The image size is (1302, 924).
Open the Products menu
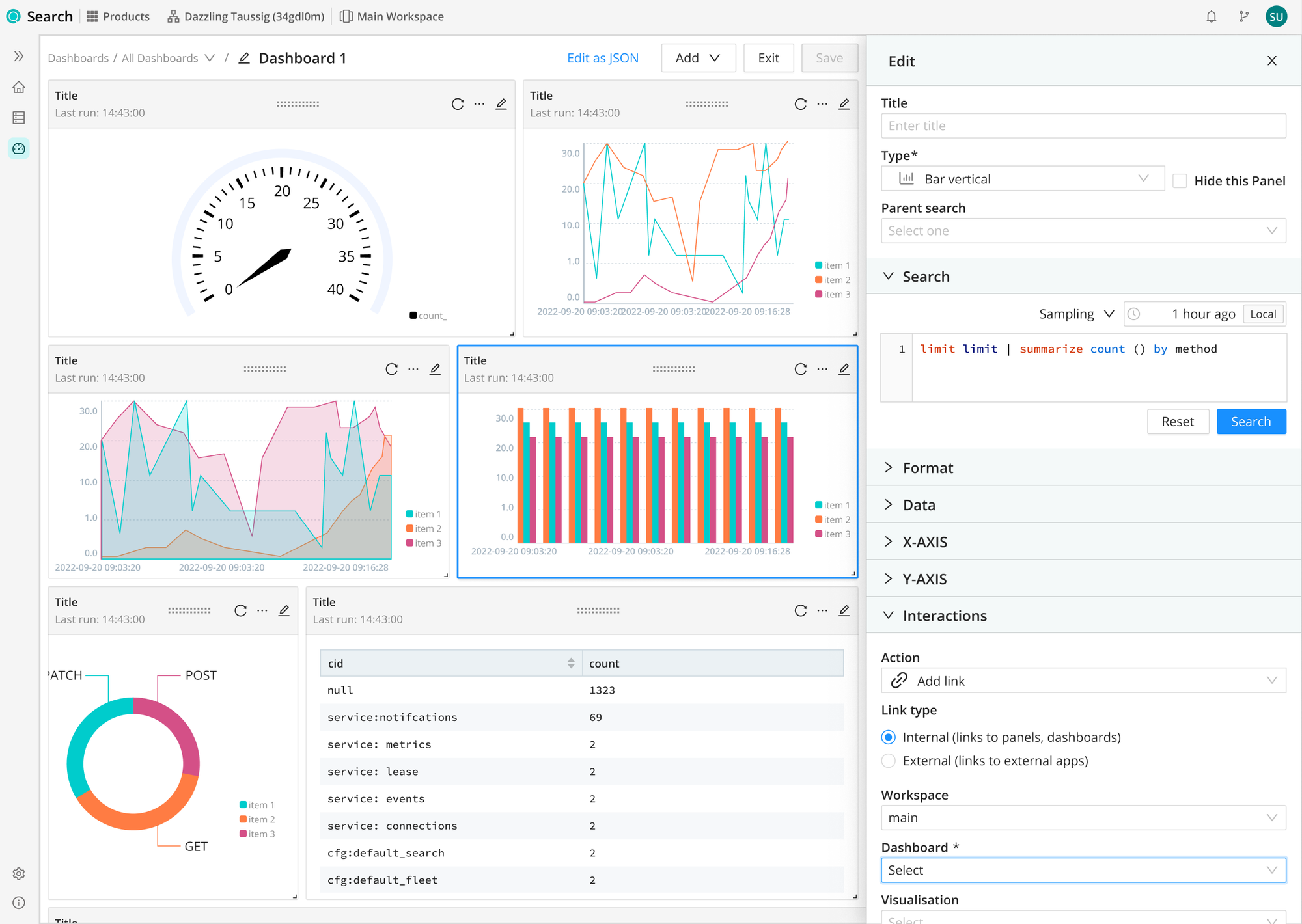point(118,16)
